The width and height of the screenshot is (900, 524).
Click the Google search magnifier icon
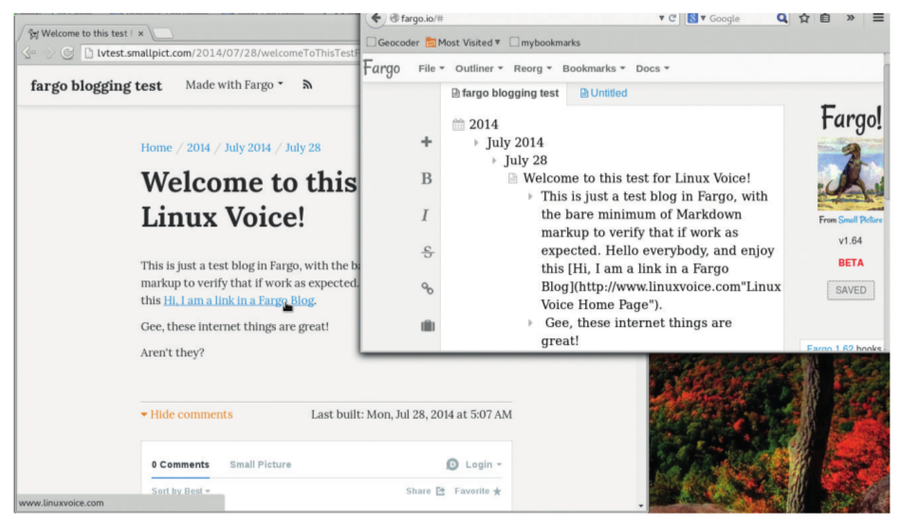pyautogui.click(x=782, y=18)
